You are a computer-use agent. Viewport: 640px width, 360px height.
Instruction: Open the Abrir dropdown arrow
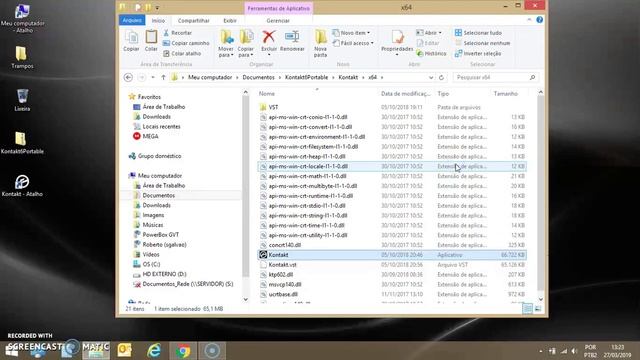pyautogui.click(x=440, y=33)
